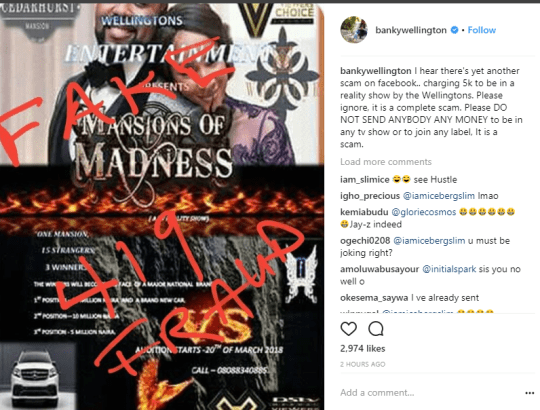This screenshot has width=540, height=410.
Task: Open the iam_slimice commenter profile
Action: coord(365,180)
